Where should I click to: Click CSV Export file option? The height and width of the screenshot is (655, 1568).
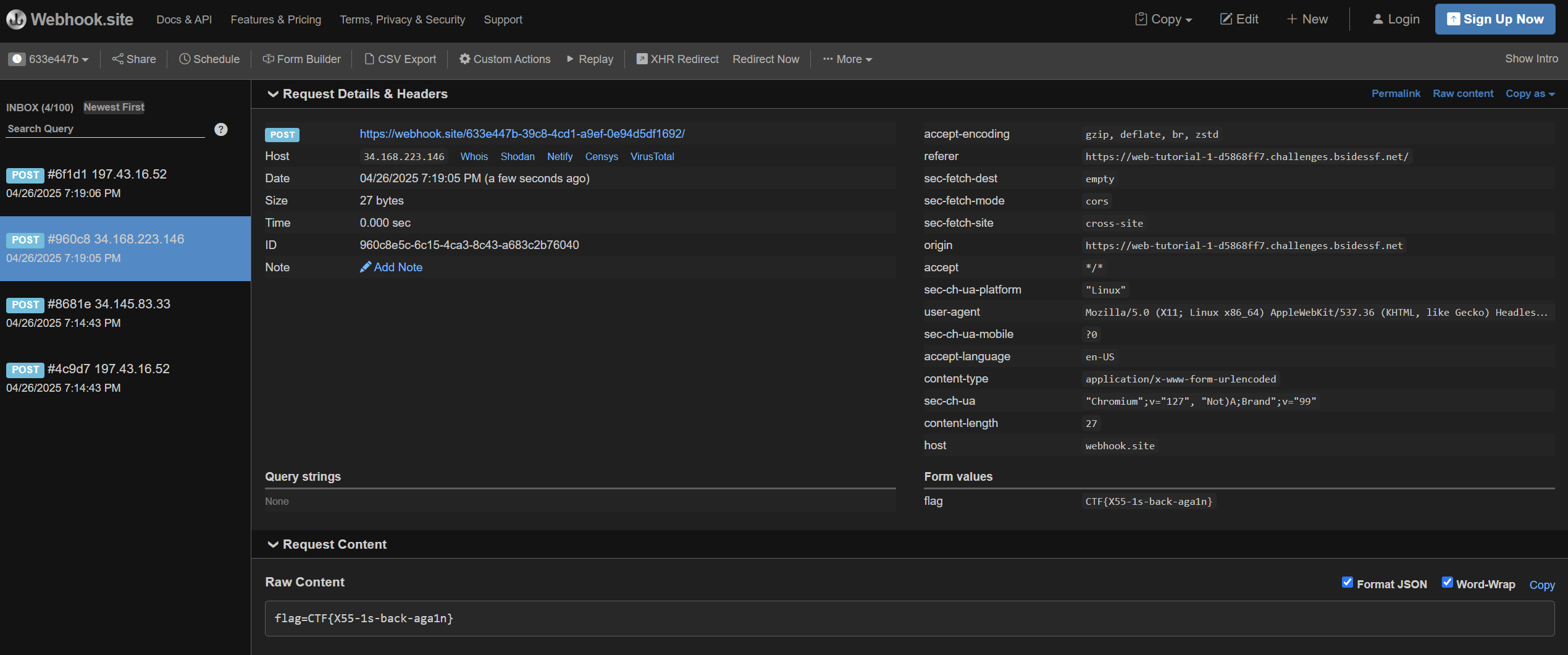point(400,59)
